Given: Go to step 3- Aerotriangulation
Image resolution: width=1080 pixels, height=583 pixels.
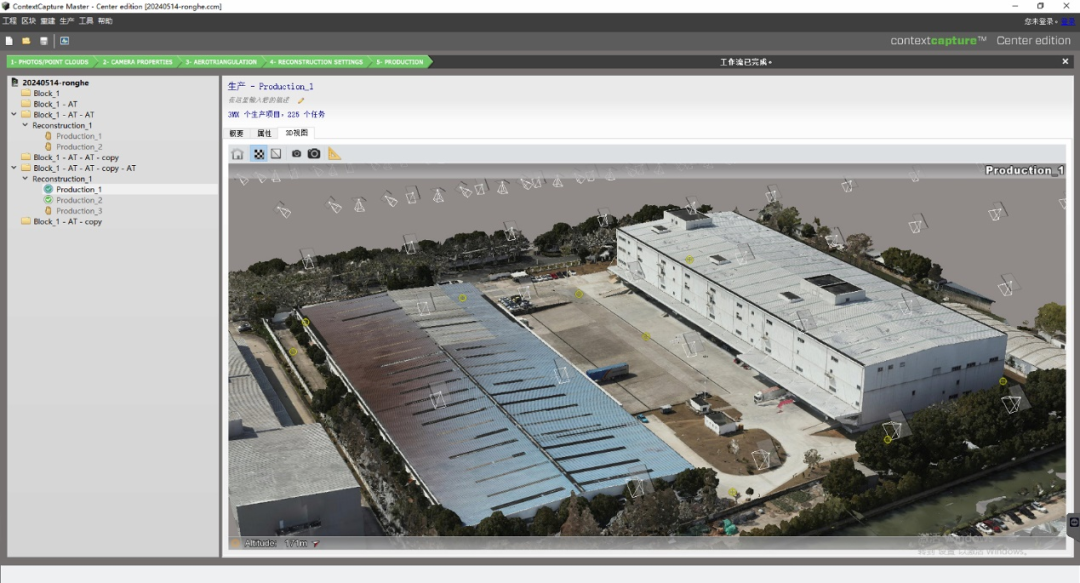Looking at the screenshot, I should coord(220,62).
